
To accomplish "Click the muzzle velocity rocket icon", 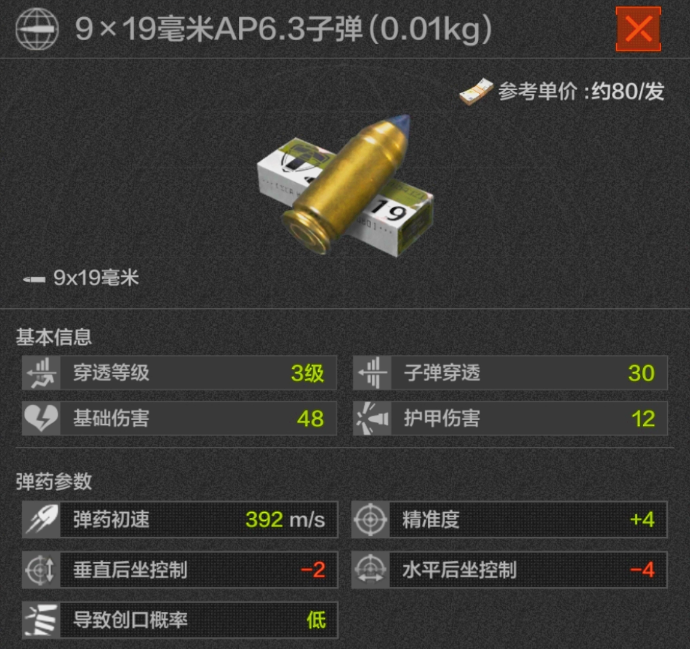I will pos(41,520).
